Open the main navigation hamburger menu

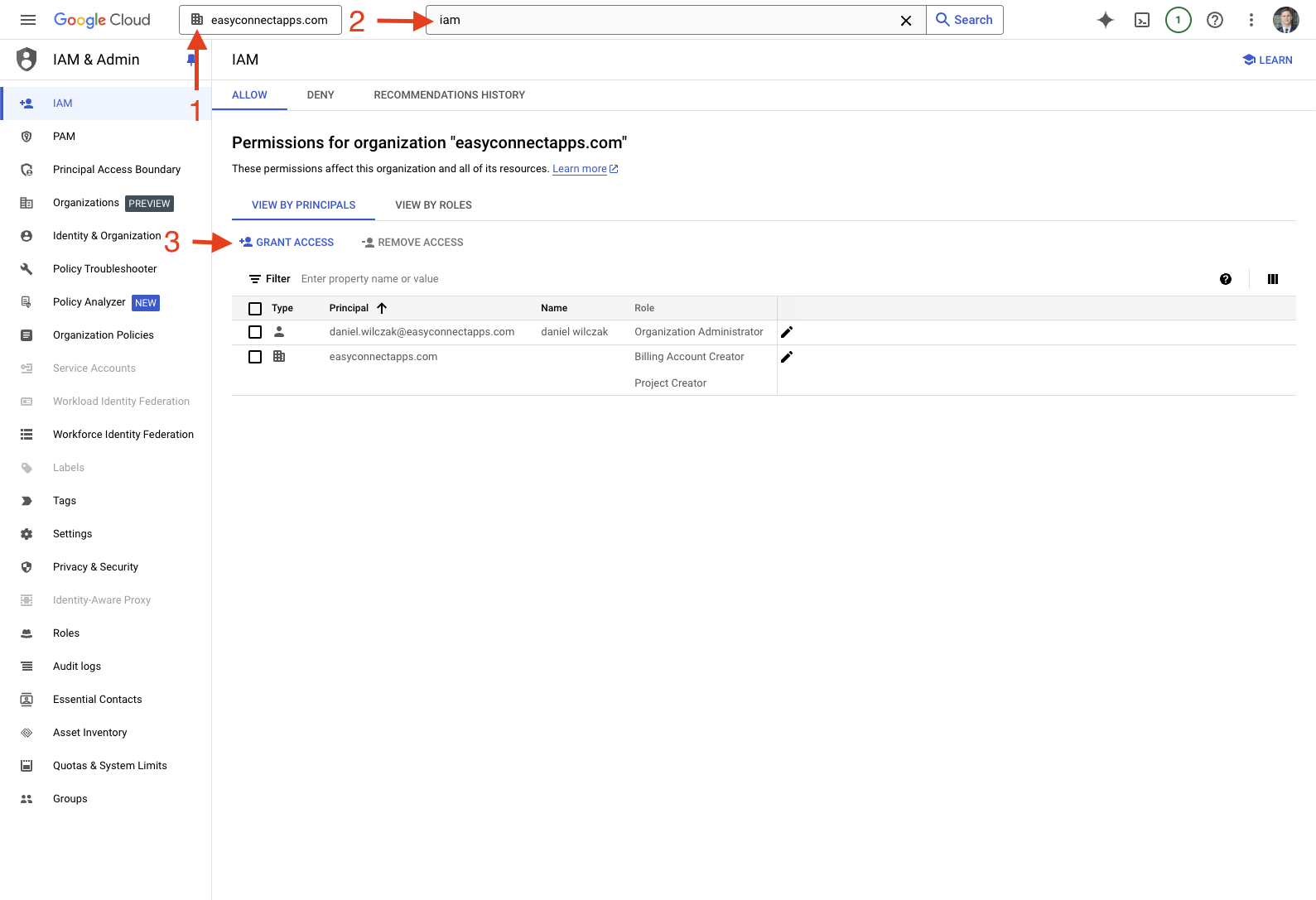[x=28, y=20]
